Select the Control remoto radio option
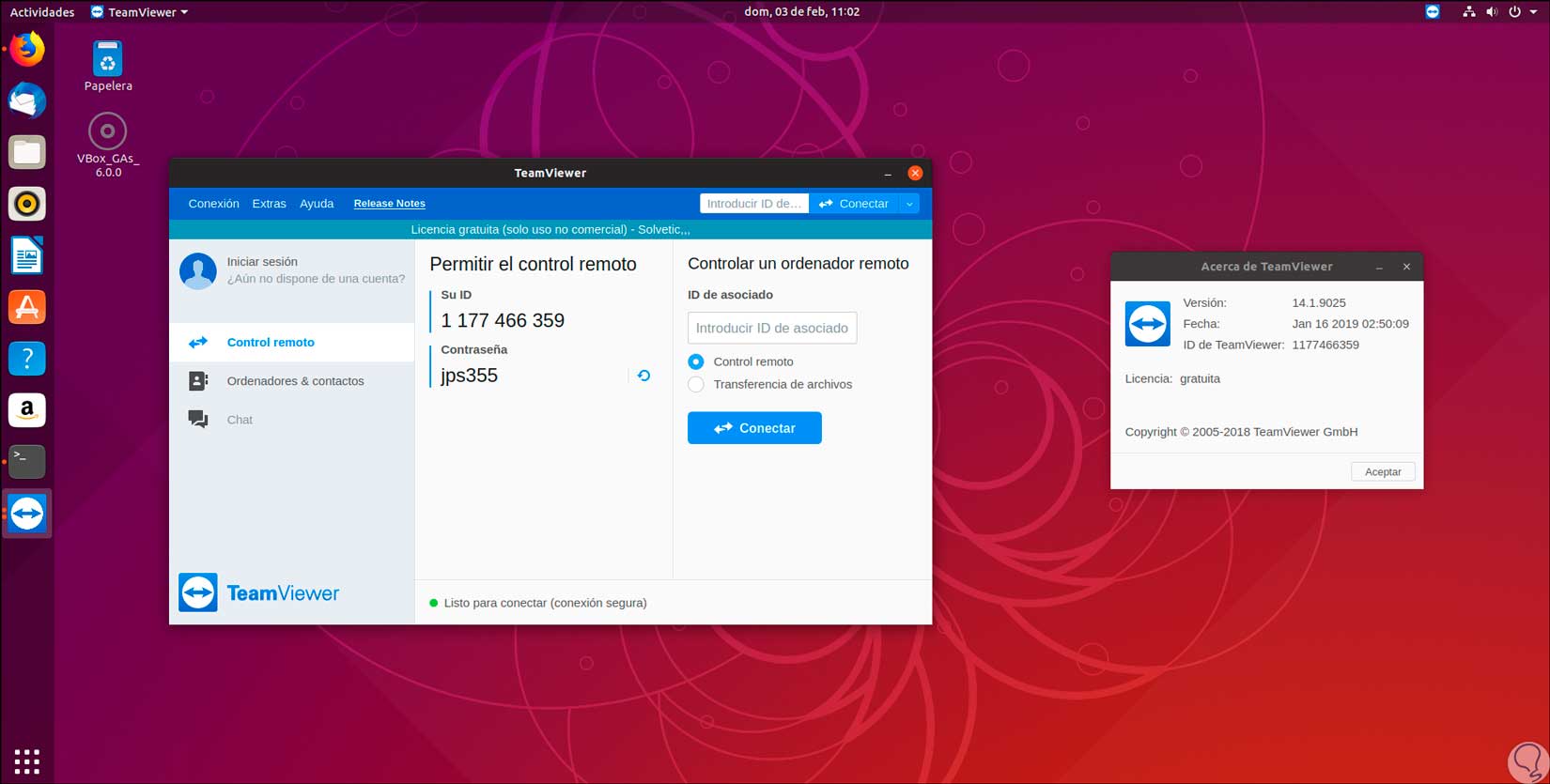This screenshot has width=1550, height=784. (x=696, y=361)
